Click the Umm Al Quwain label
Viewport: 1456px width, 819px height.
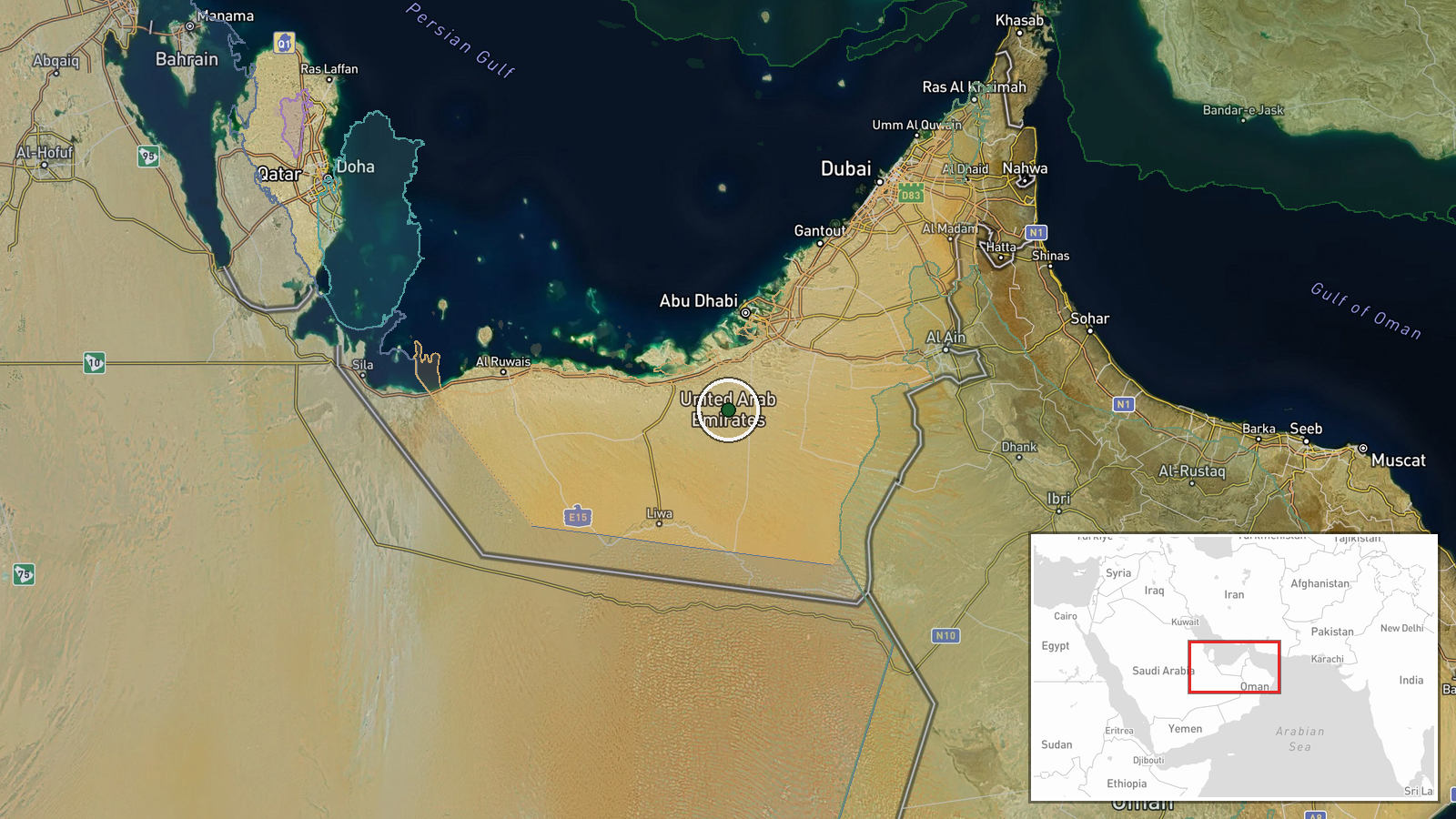pos(916,125)
